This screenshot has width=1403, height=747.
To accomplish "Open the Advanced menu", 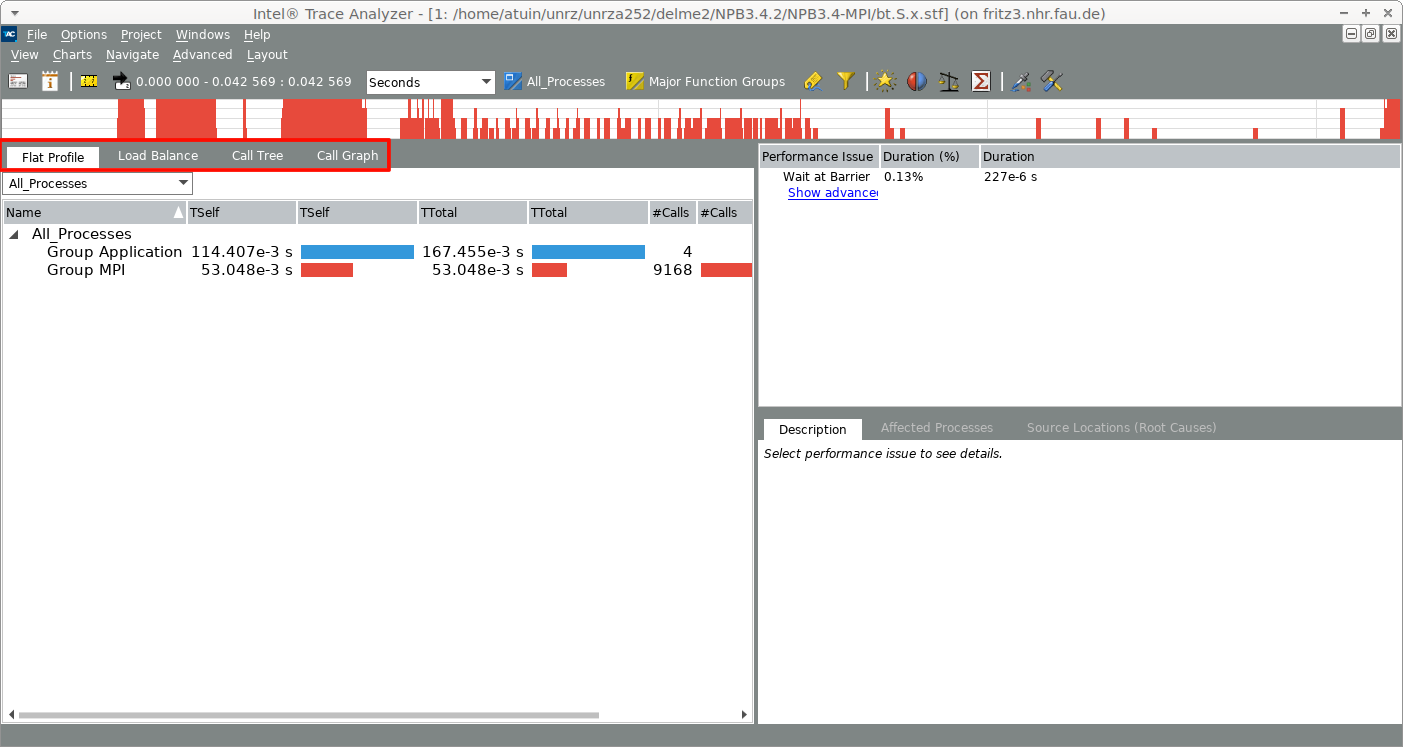I will (202, 55).
